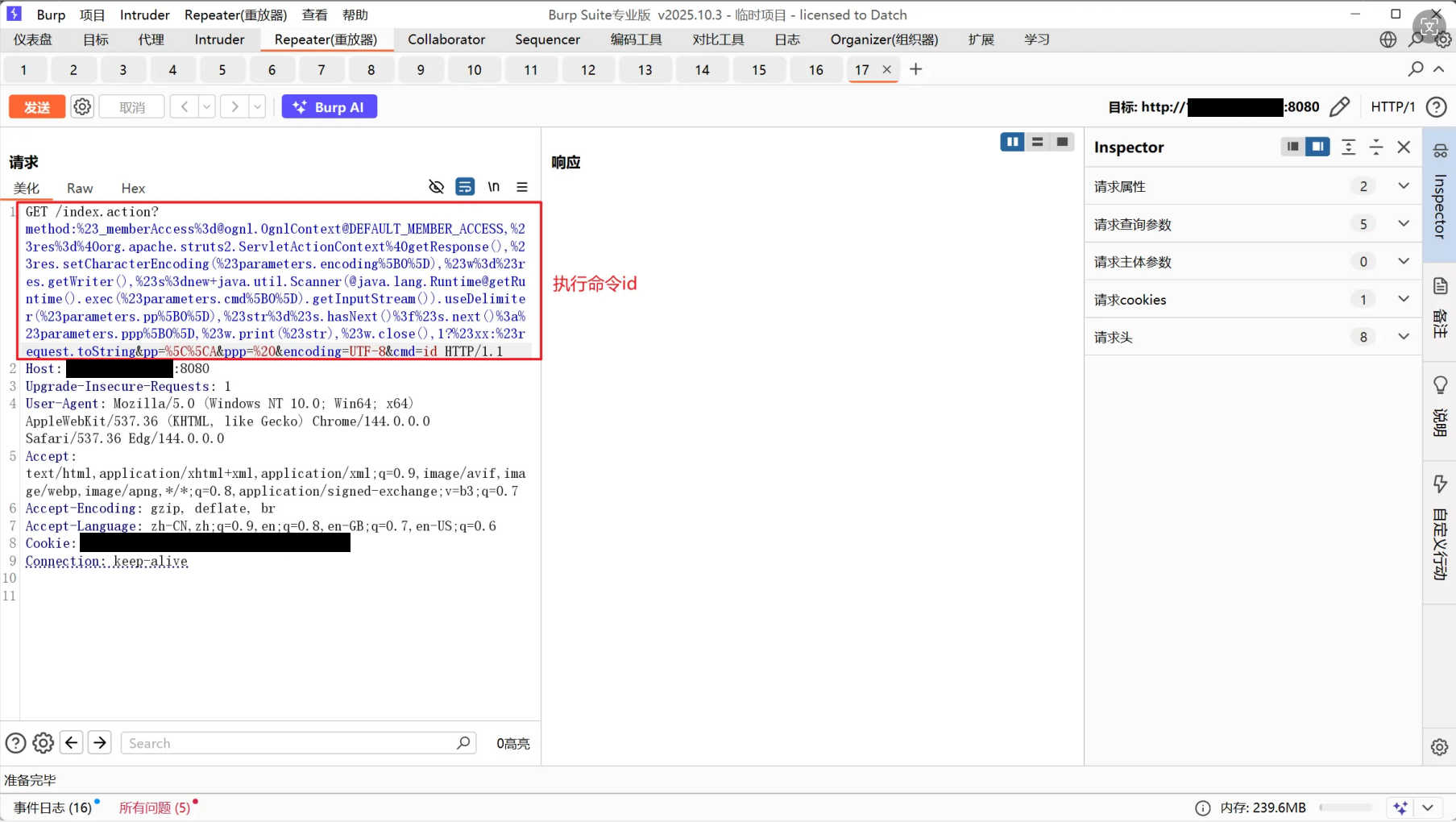Toggle newline character display (\n)
This screenshot has height=822, width=1456.
493,187
